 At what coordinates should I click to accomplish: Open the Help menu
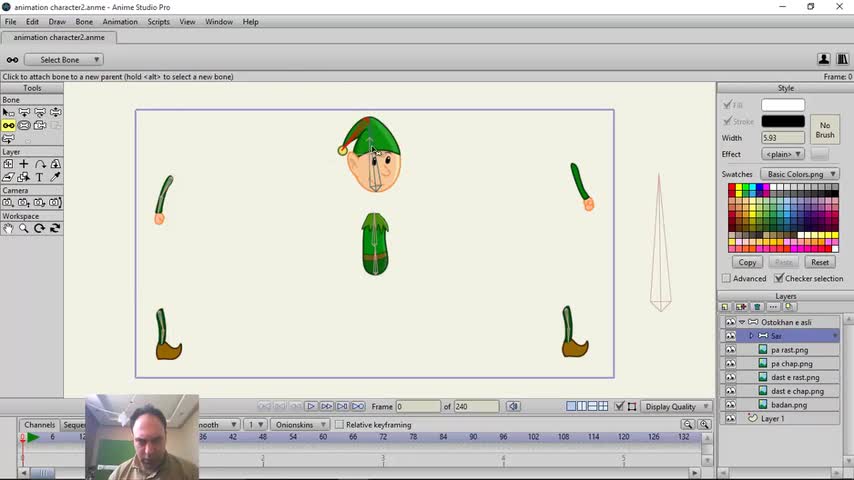click(x=251, y=22)
